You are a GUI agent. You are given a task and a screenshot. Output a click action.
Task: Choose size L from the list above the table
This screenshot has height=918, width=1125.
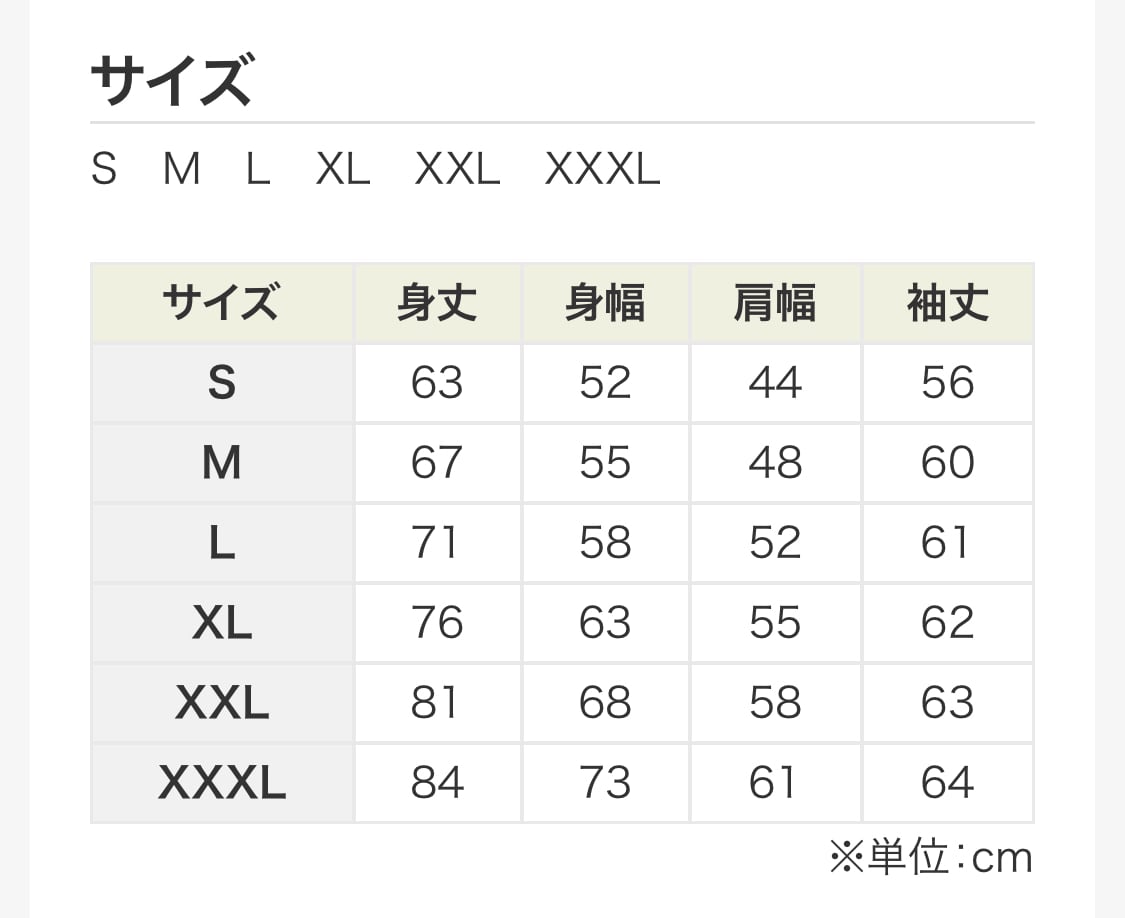point(258,170)
